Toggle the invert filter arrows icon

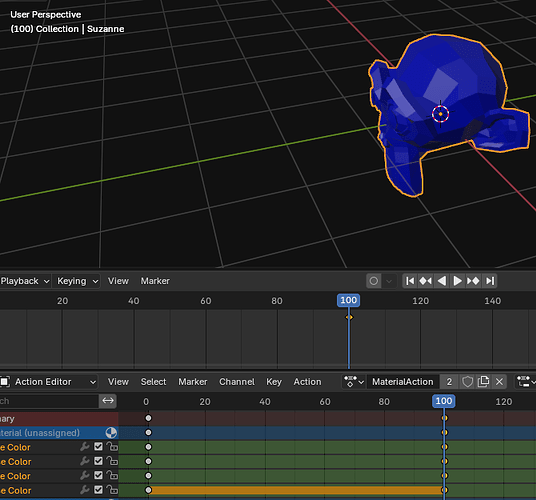coord(108,401)
